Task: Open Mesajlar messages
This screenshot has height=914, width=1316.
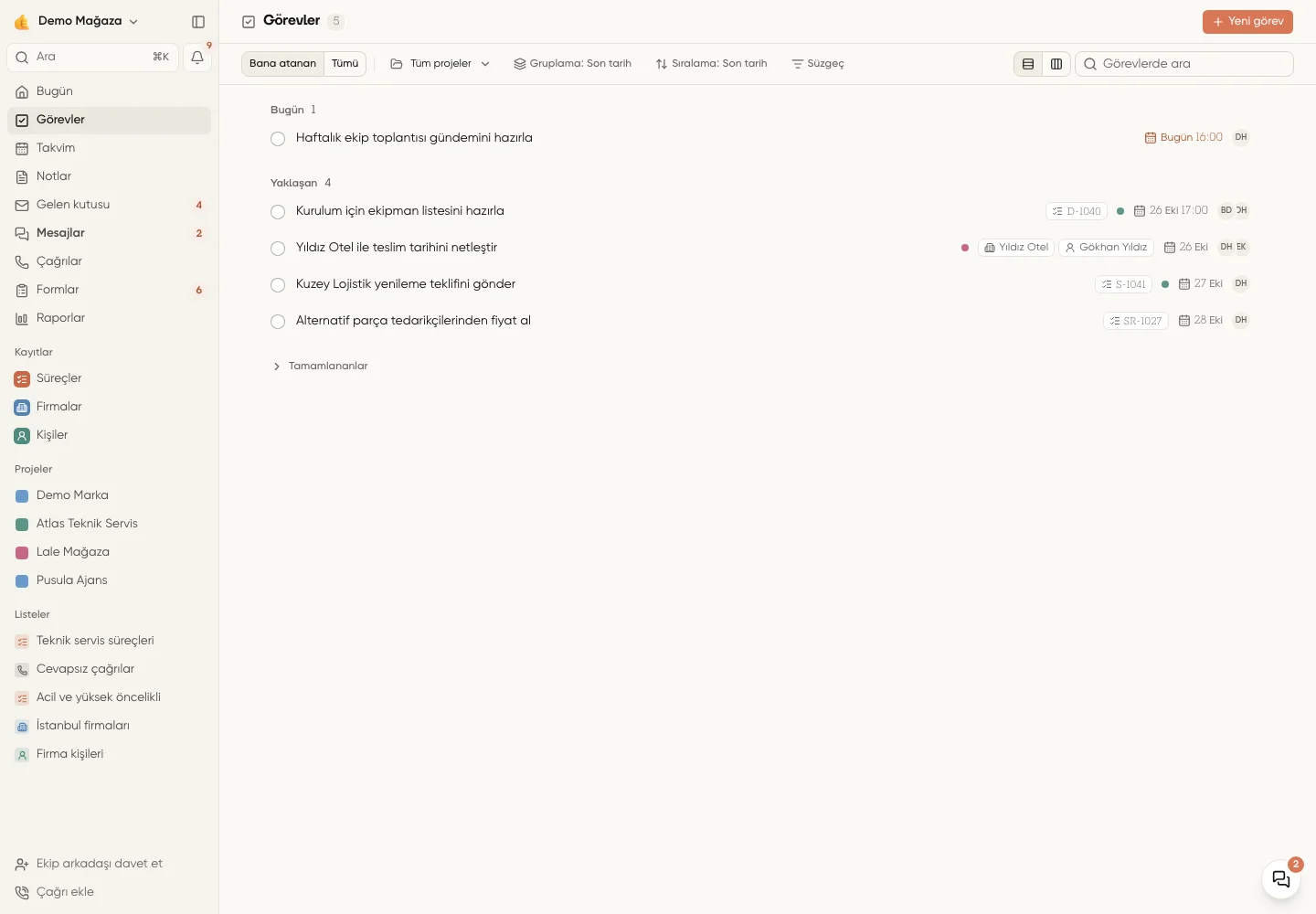Action: coord(109,233)
